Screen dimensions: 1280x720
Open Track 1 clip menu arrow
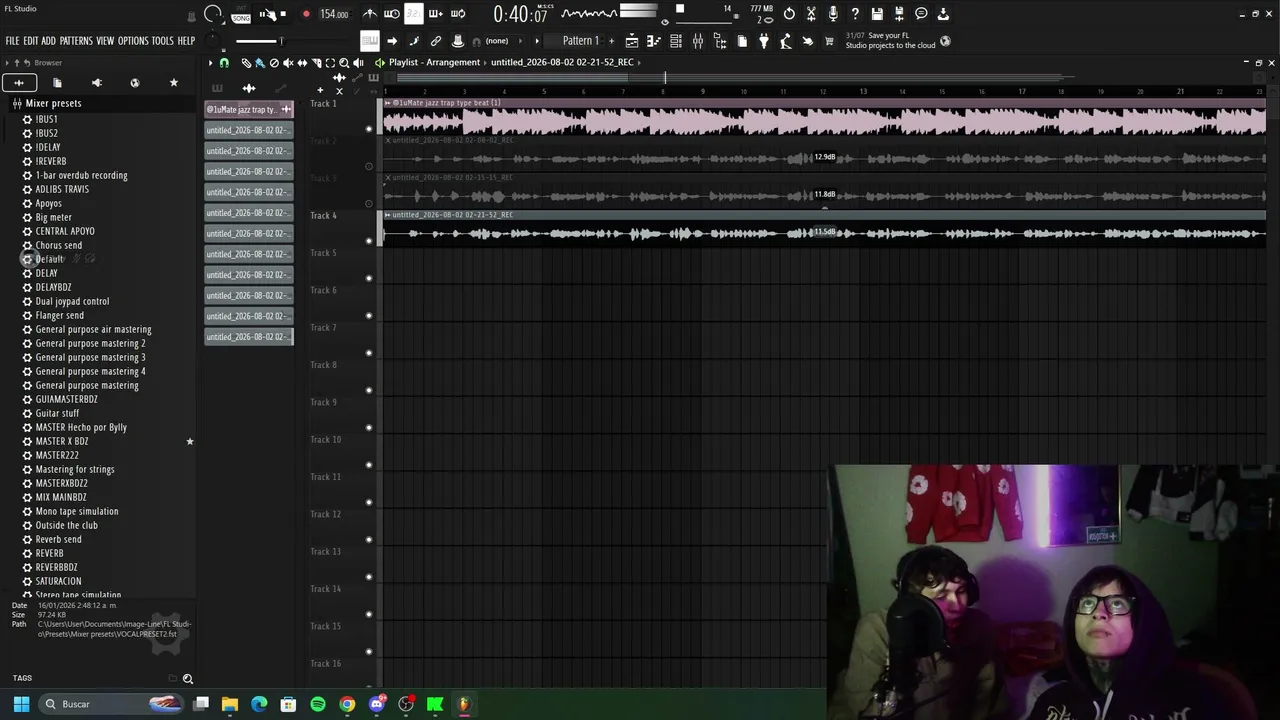coord(388,103)
